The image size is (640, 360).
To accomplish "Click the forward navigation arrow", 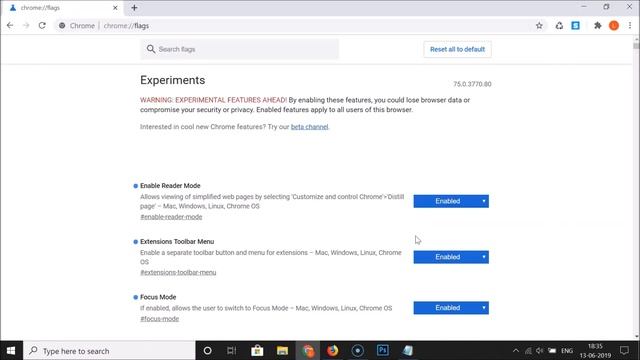I will coord(26,25).
